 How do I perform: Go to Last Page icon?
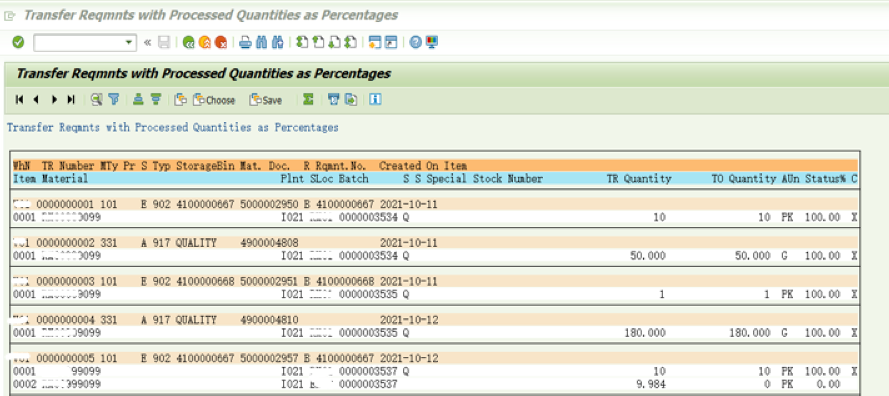point(350,43)
